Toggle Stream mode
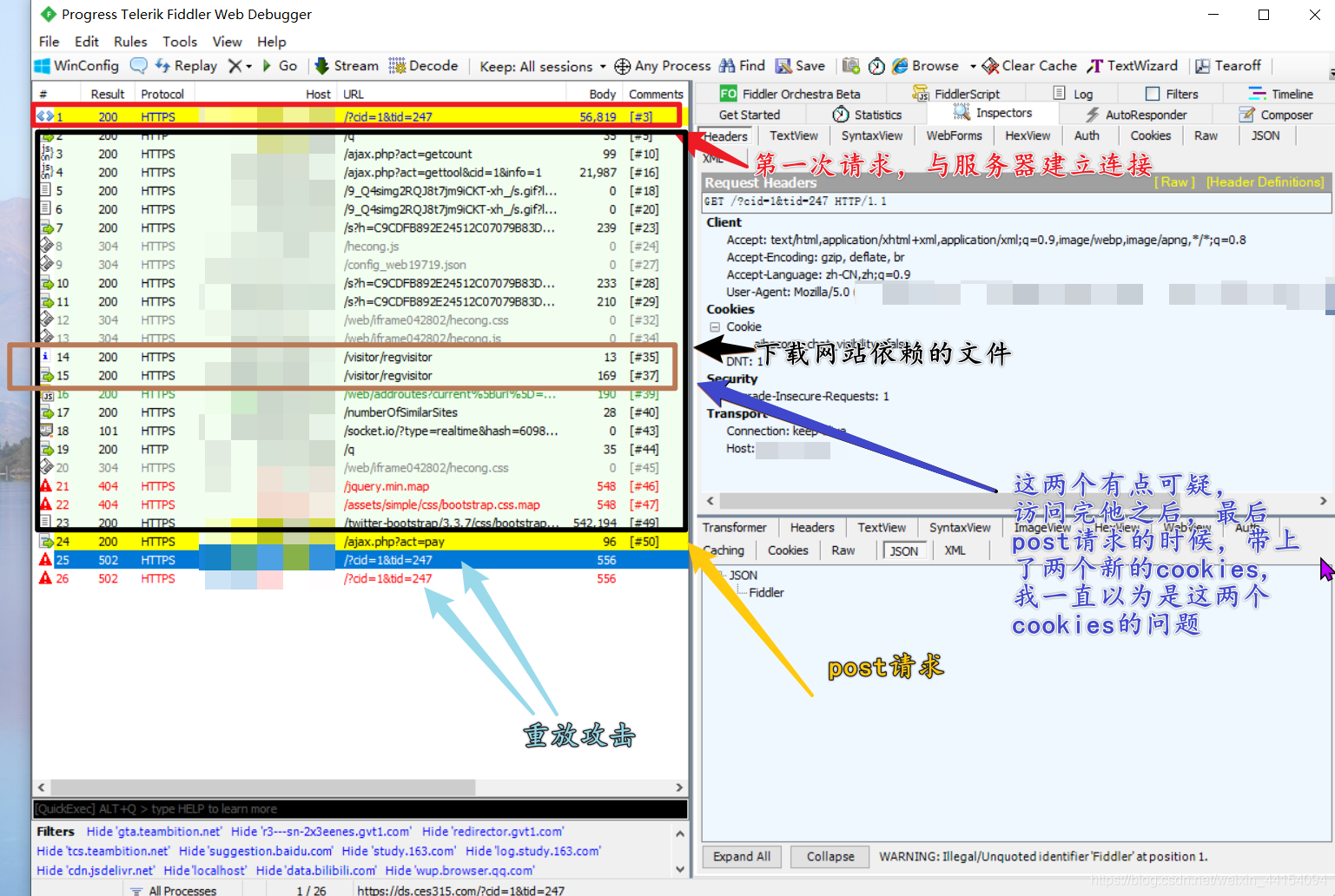Screen dimensions: 1335x896 pyautogui.click(x=346, y=66)
